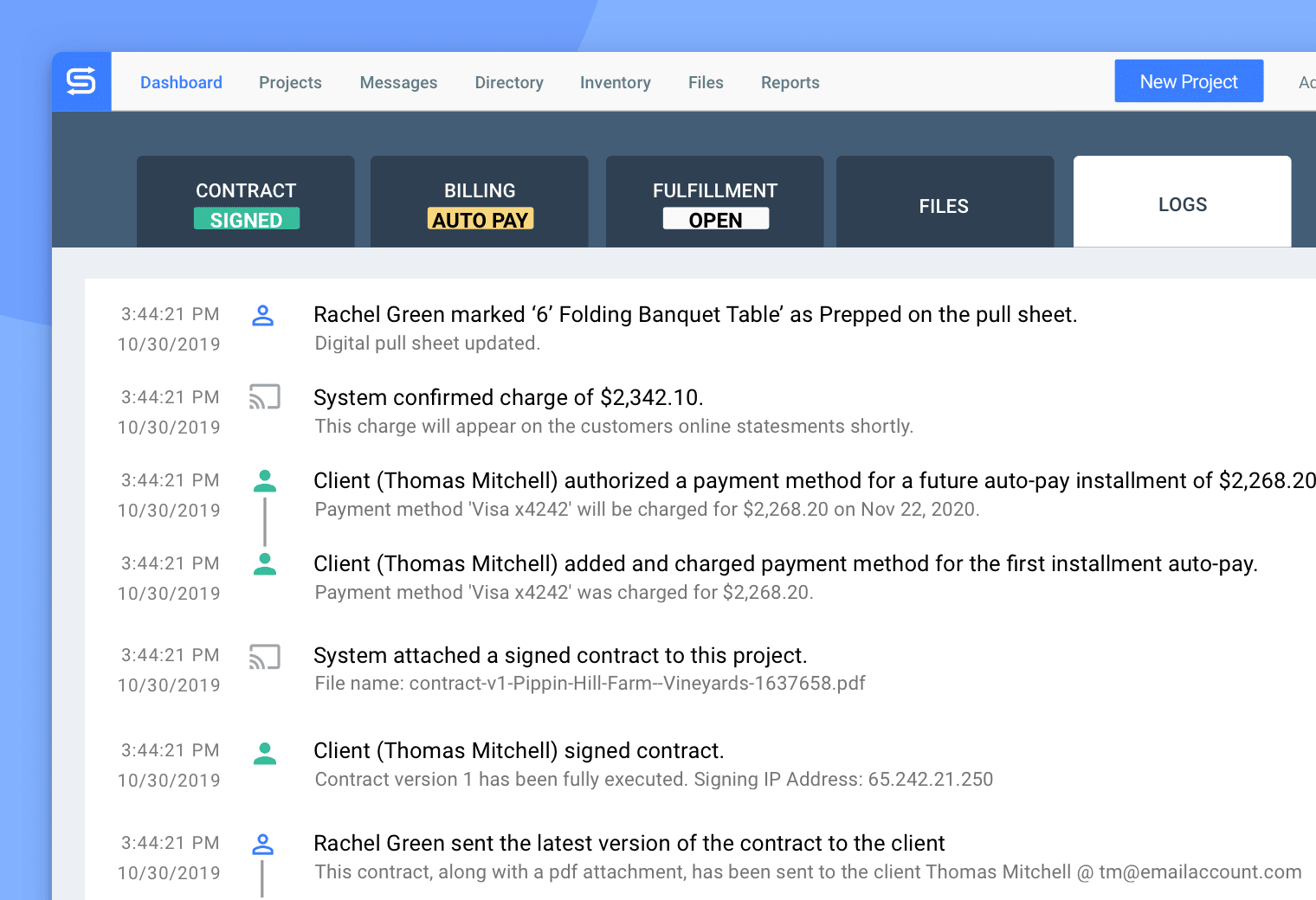Click 'System attached a signed contract to this project.'
The height and width of the screenshot is (900, 1316).
tap(560, 656)
